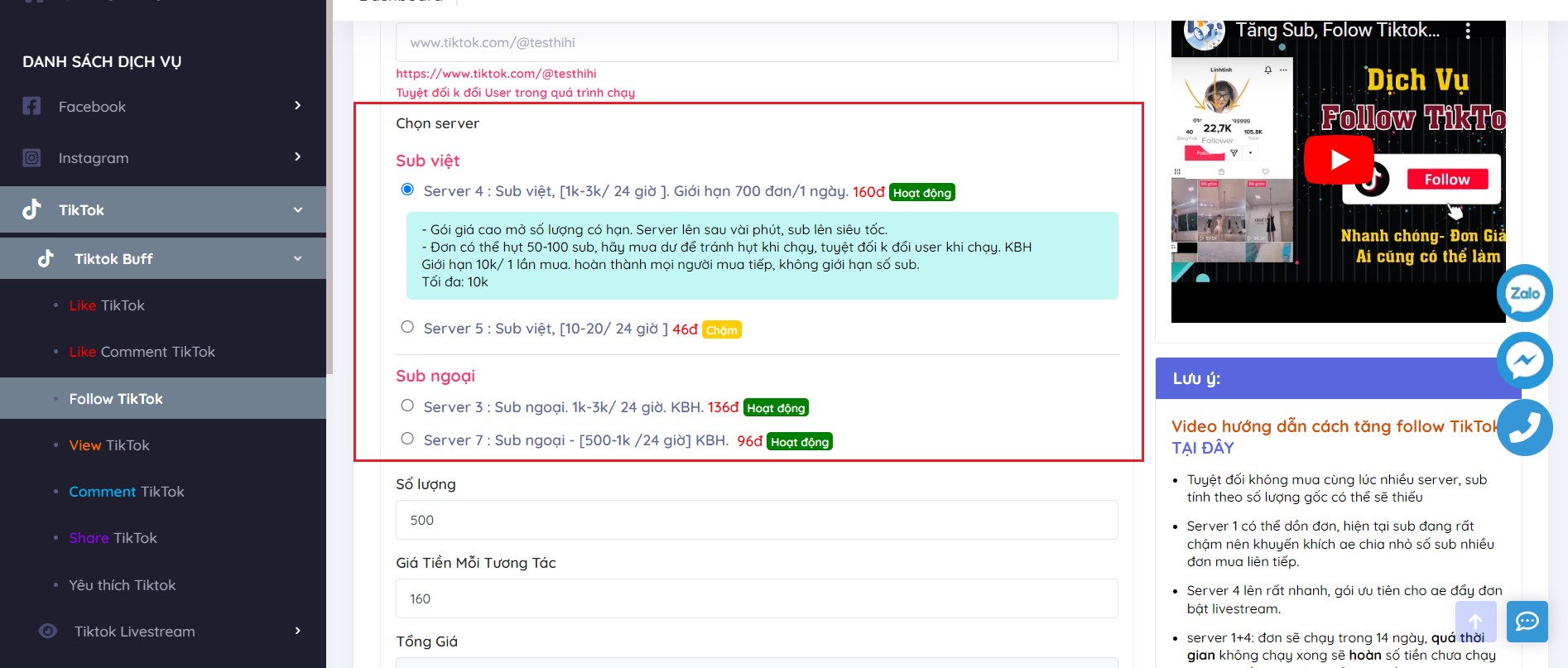Click the Số lượng quantity field
The width and height of the screenshot is (1568, 668).
click(x=757, y=520)
